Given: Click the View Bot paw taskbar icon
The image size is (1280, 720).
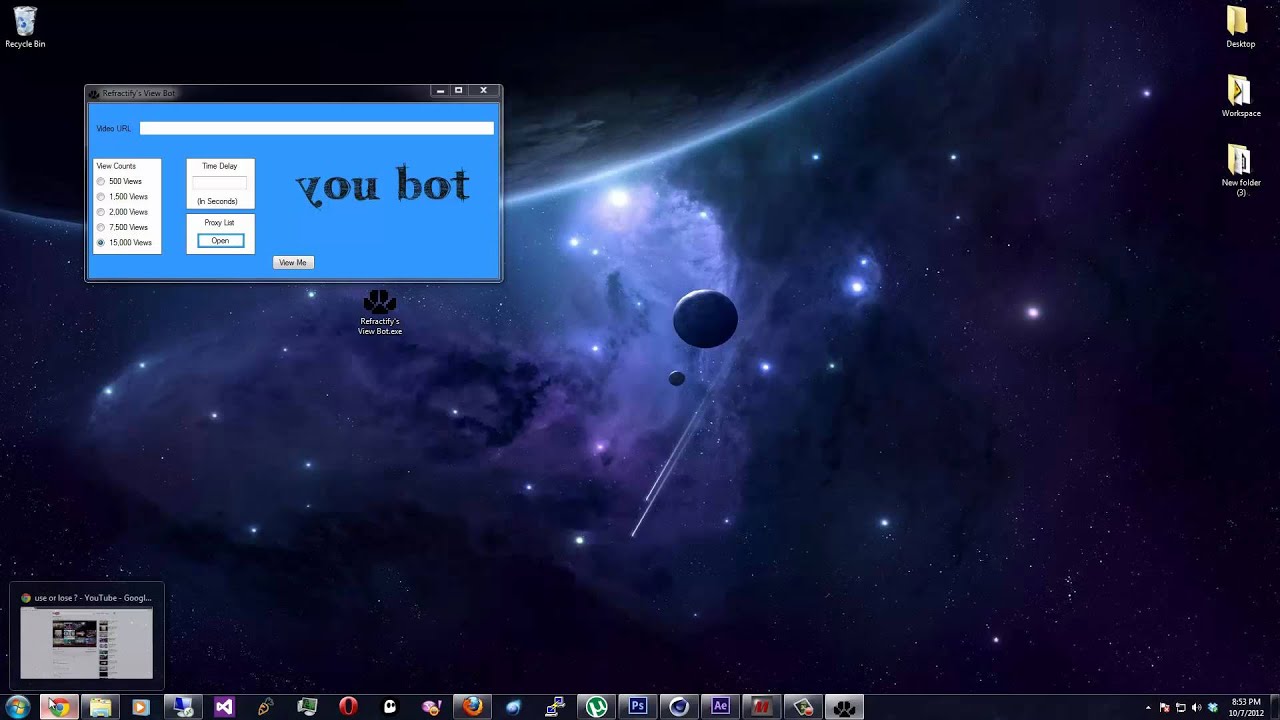Looking at the screenshot, I should [x=845, y=707].
